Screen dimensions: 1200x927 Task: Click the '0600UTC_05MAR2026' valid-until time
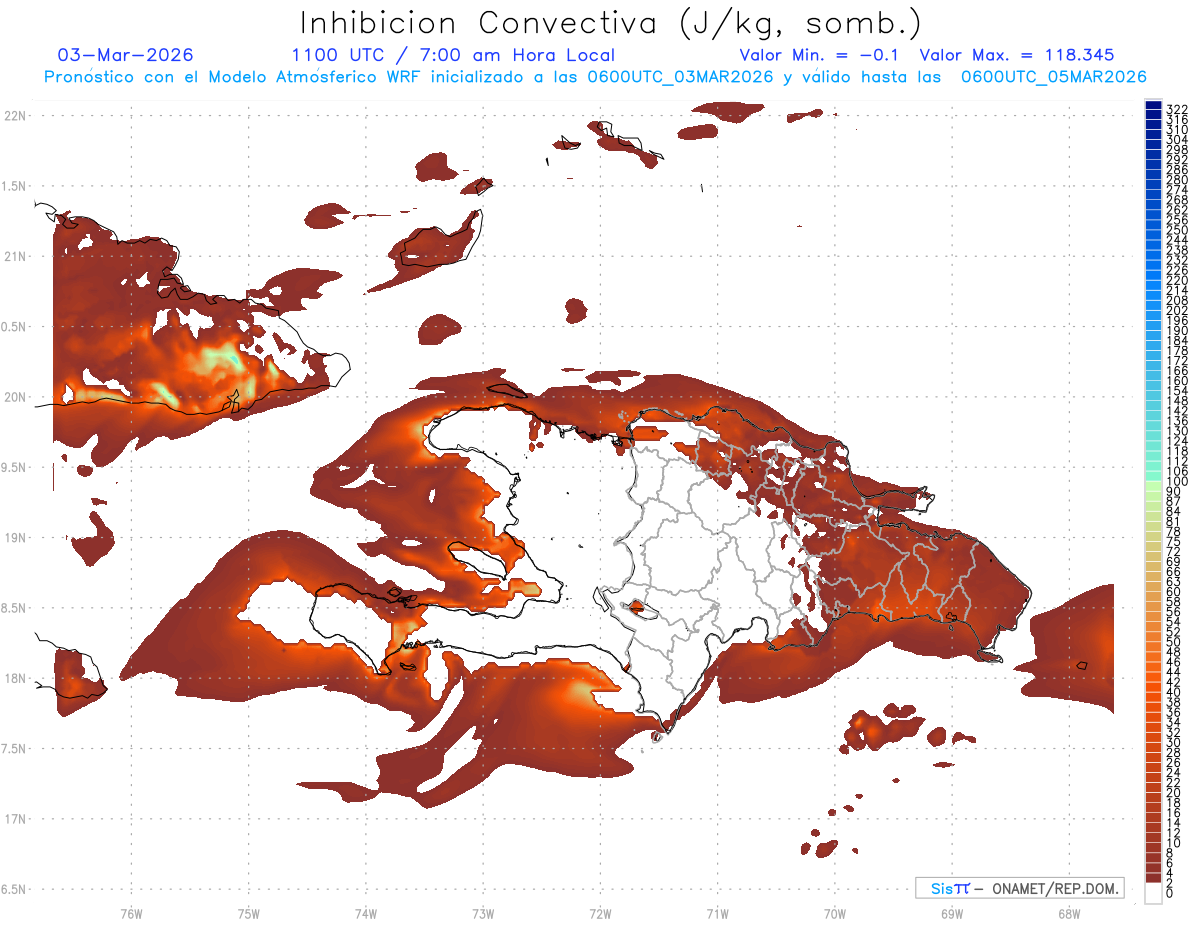[1054, 77]
